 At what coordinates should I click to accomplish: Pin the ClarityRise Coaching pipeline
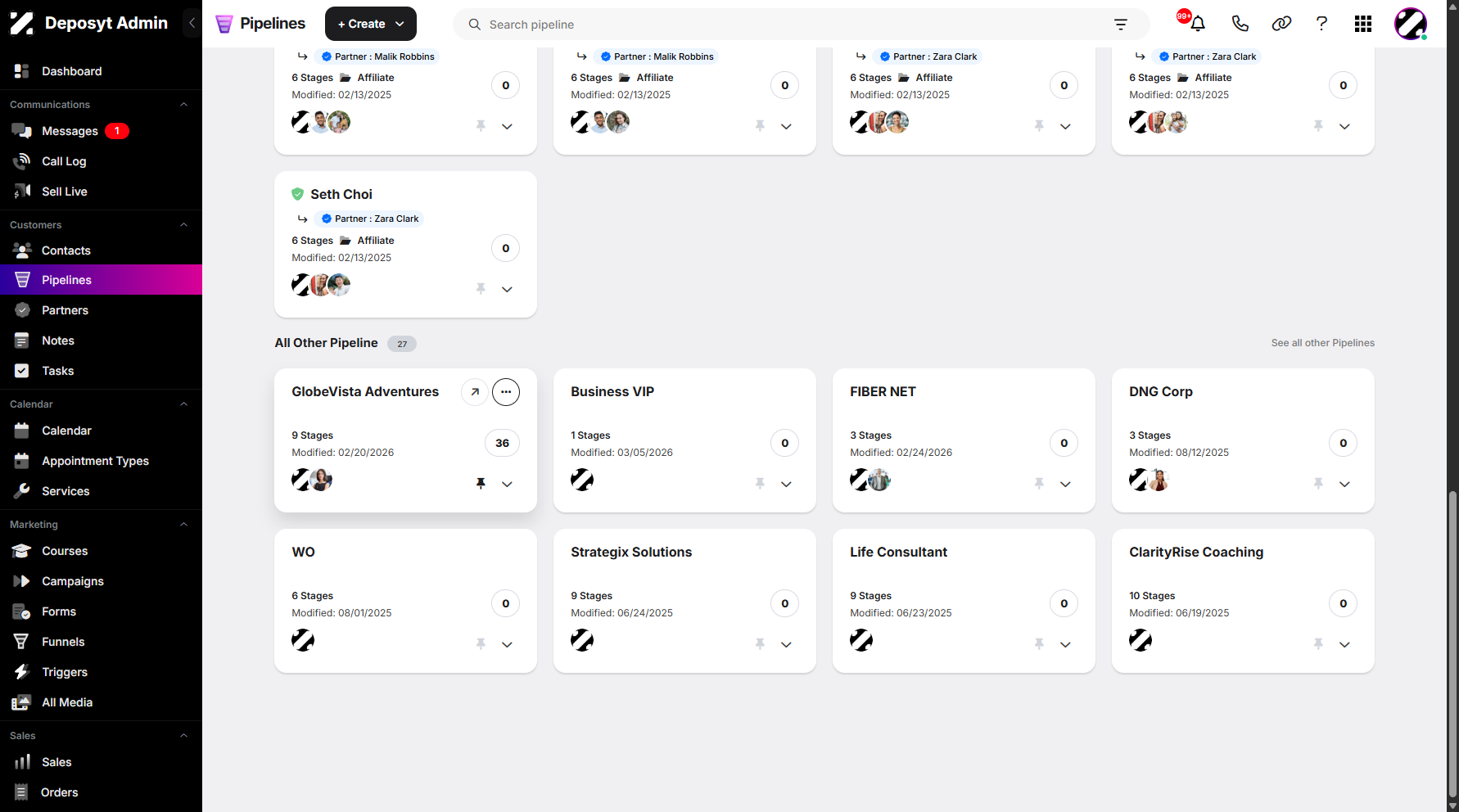1318,644
